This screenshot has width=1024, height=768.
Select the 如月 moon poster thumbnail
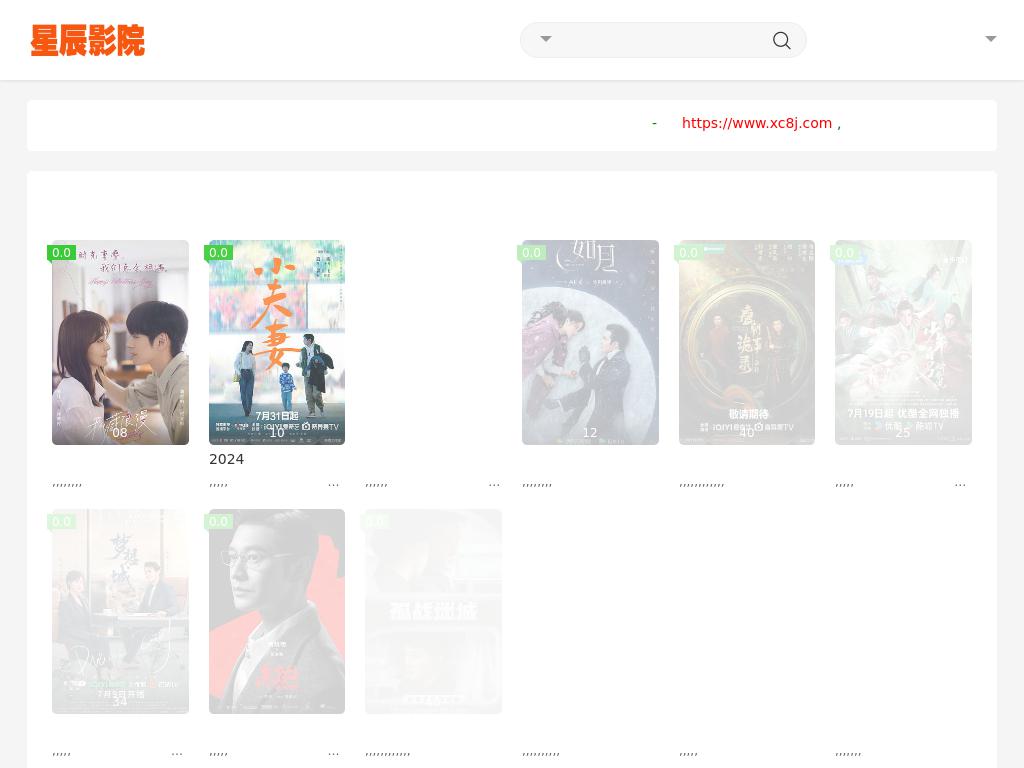590,342
